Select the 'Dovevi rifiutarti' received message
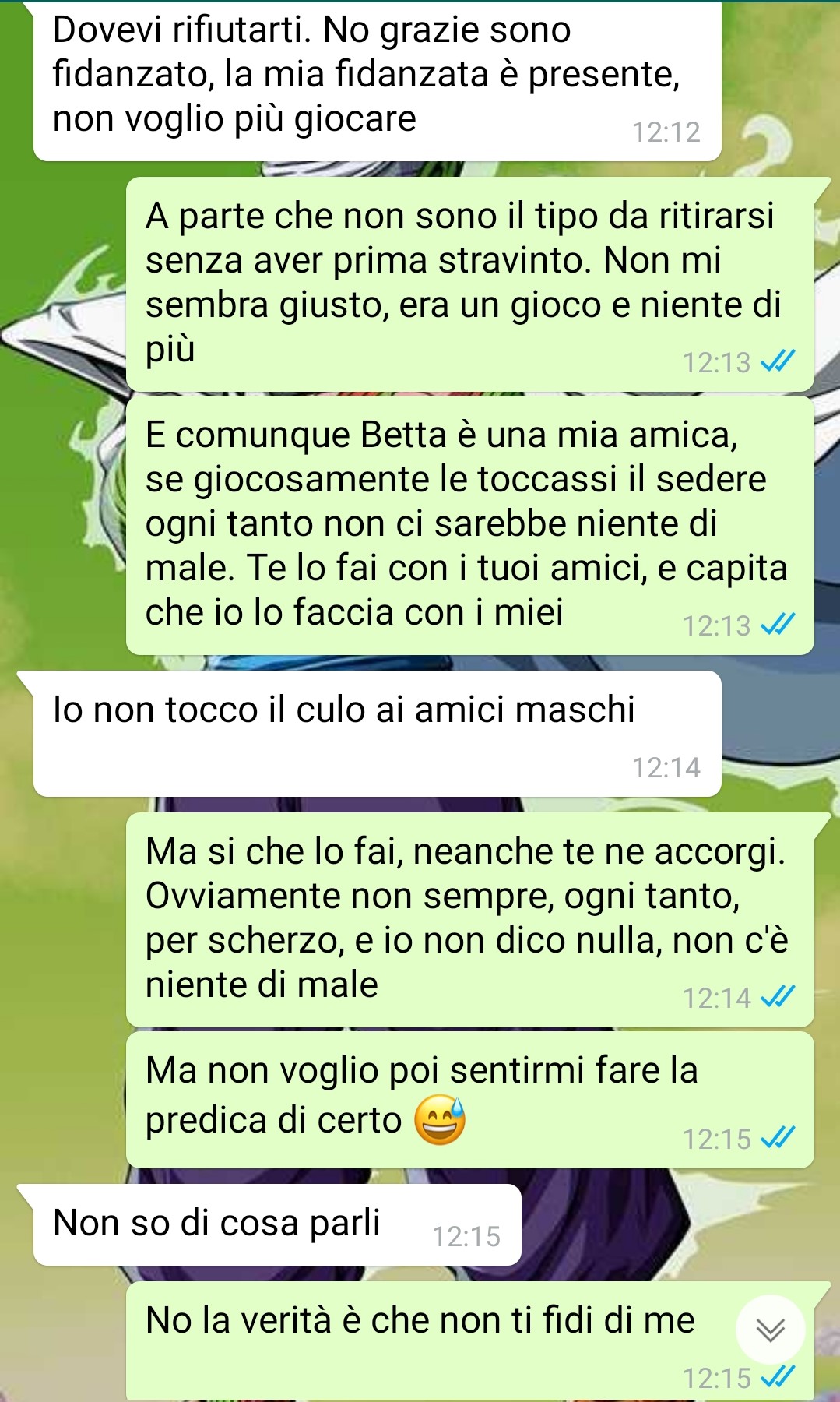 378,81
